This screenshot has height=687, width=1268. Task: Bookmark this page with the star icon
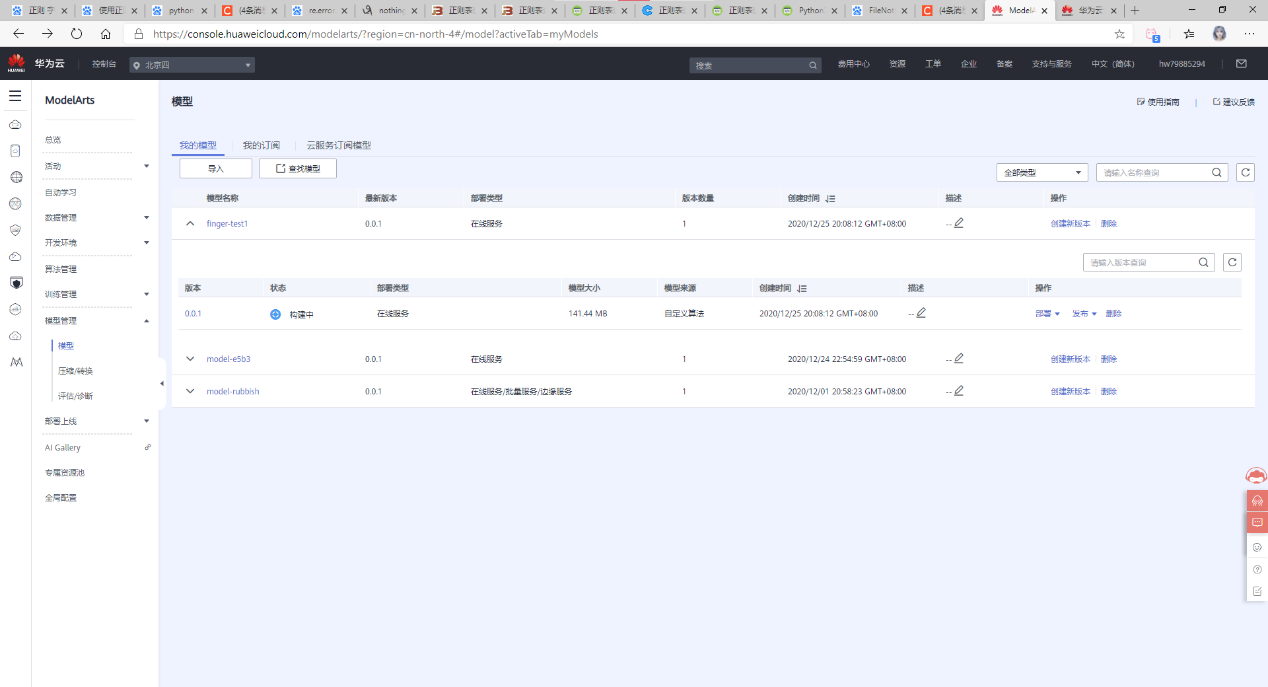[x=1119, y=33]
